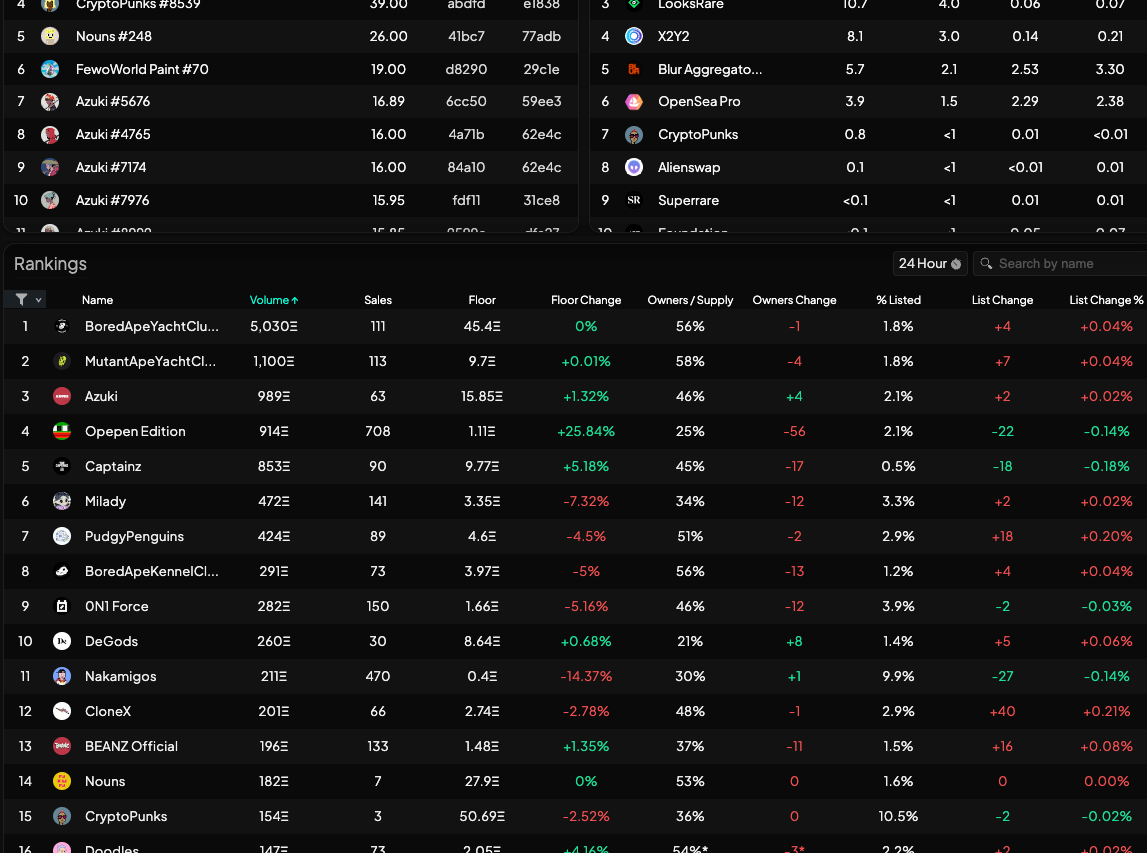This screenshot has height=853, width=1147.
Task: Click the FewoWorld Paint #70 thumbnail icon
Action: click(50, 69)
